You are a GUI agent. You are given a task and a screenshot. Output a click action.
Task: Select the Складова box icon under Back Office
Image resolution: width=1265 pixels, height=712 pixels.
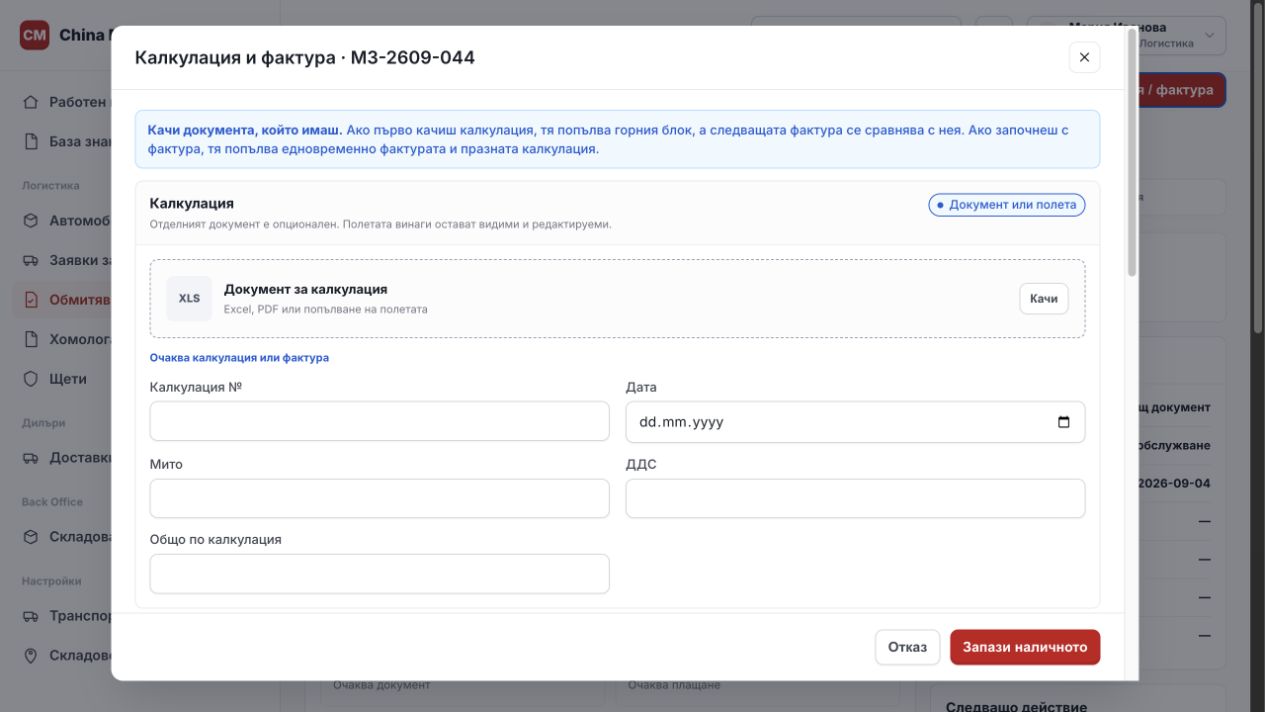(31, 537)
